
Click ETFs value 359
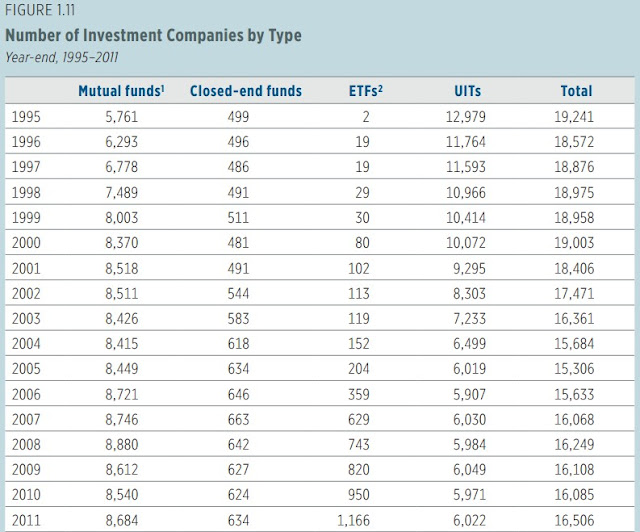click(x=359, y=394)
